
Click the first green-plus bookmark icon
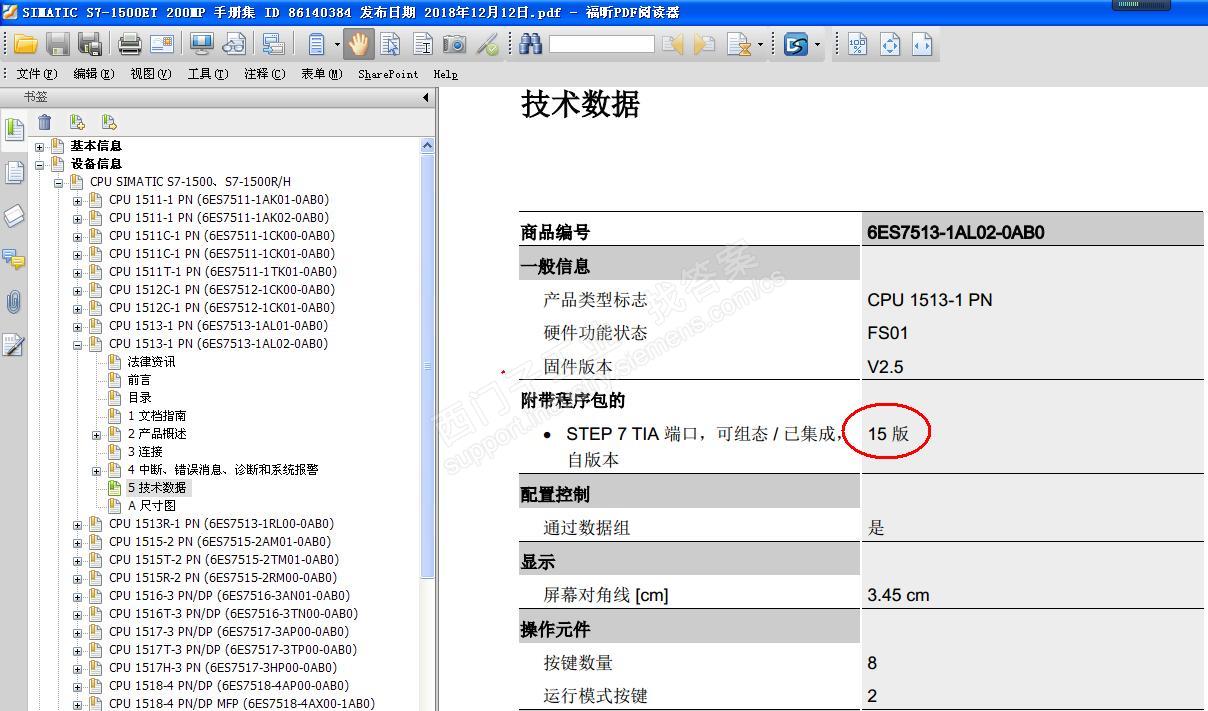[x=77, y=122]
